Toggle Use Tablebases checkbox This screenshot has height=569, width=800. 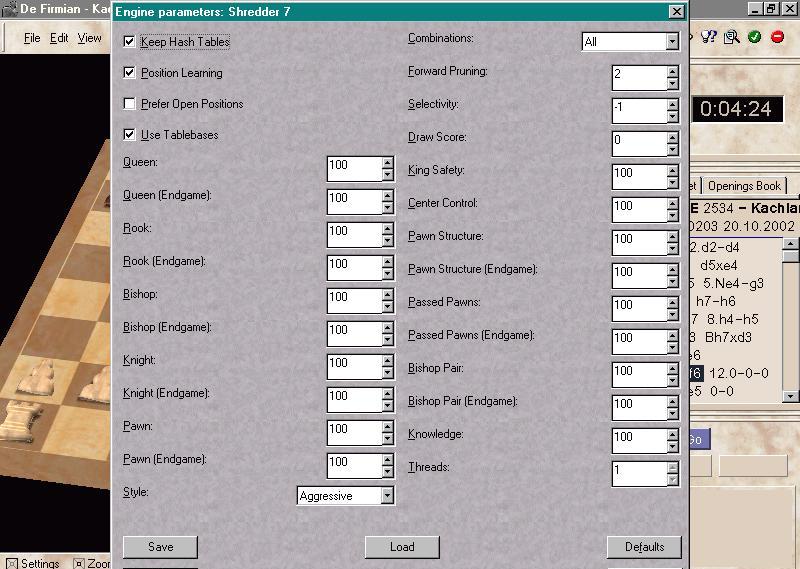coord(129,135)
